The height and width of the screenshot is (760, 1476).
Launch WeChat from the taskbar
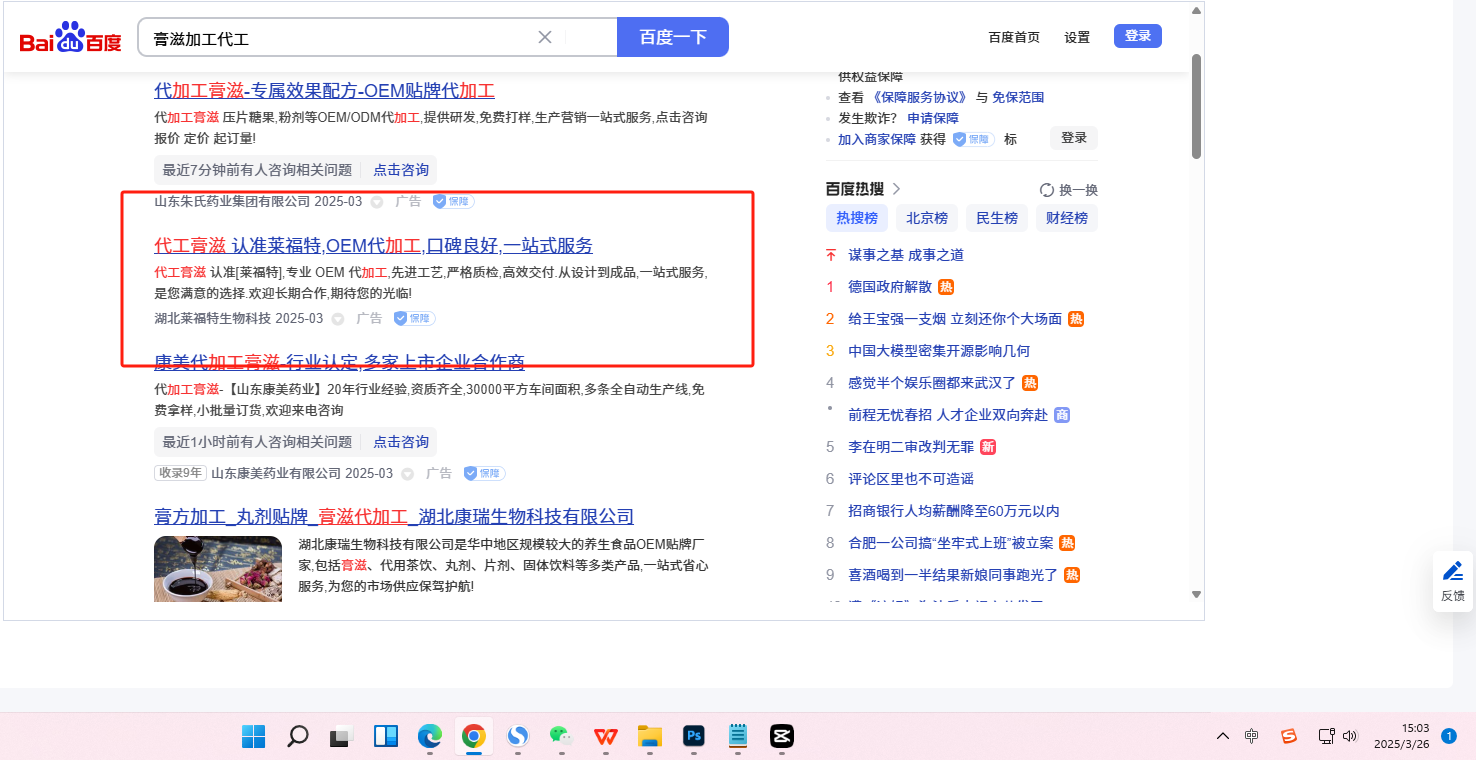pos(560,737)
